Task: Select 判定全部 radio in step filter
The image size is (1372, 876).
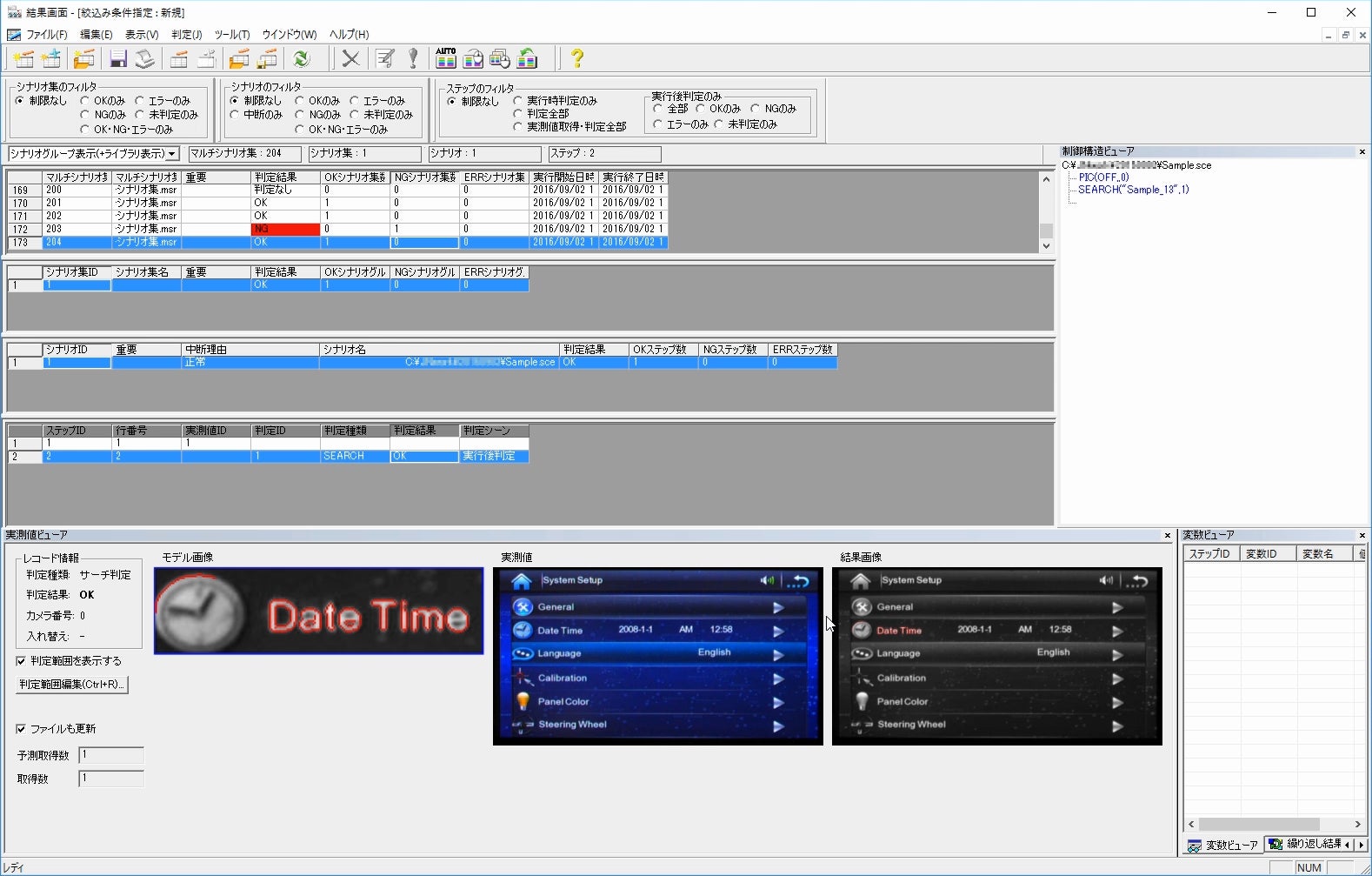Action: pyautogui.click(x=518, y=114)
